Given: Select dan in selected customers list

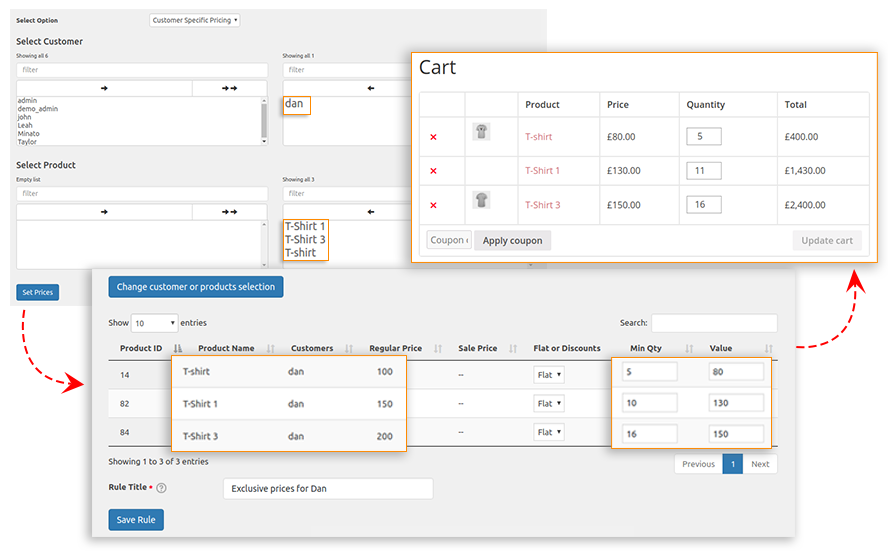Looking at the screenshot, I should click(x=294, y=104).
